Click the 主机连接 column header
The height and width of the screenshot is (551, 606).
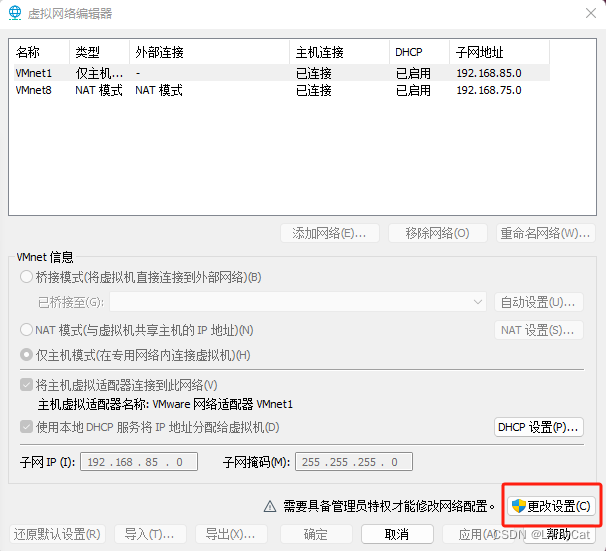point(339,52)
